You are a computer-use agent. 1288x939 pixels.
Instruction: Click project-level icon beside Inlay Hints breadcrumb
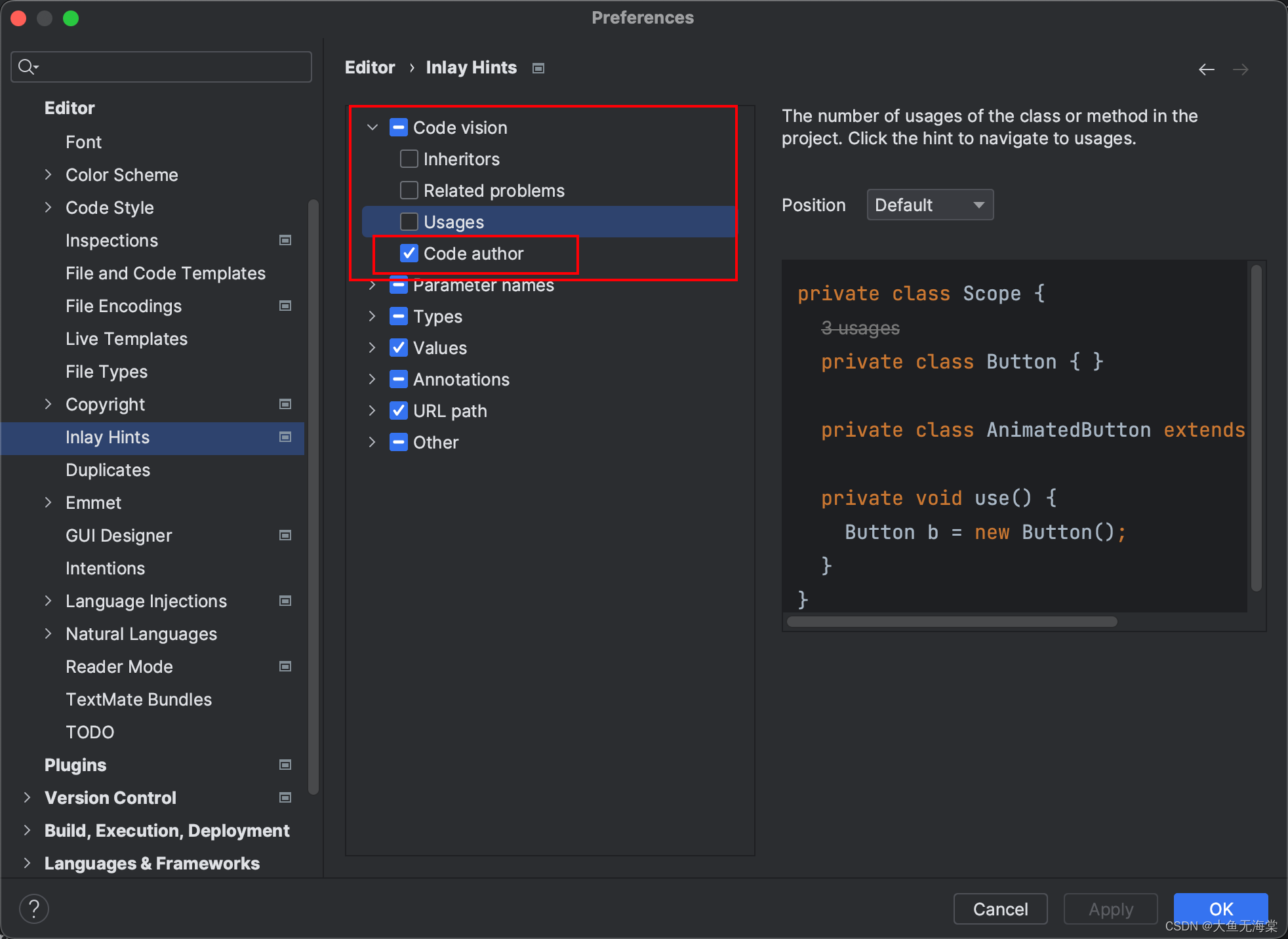click(538, 68)
